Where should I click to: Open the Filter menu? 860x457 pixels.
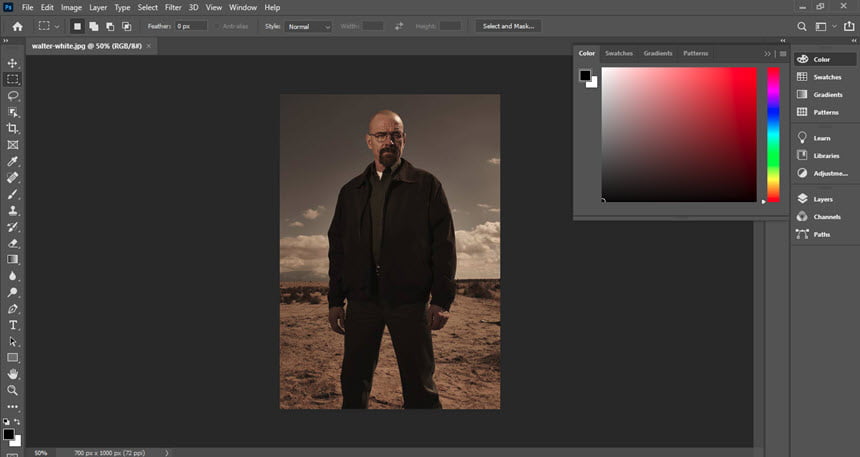[x=173, y=8]
